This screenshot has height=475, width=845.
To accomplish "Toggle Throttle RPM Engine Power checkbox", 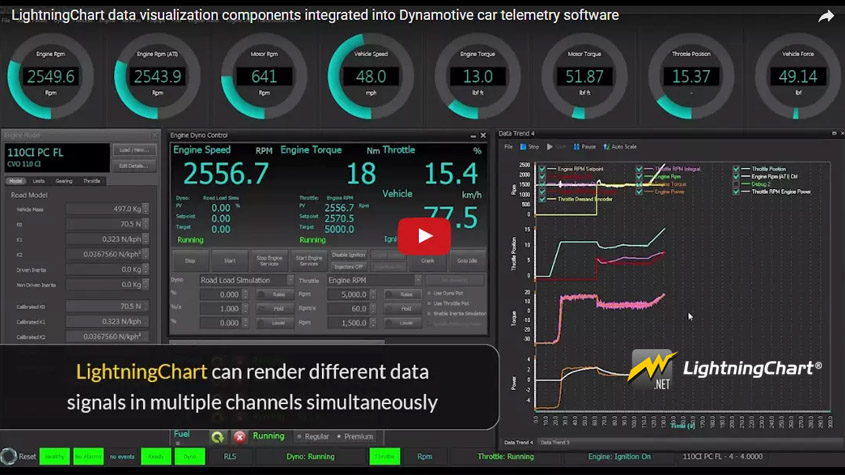I will (736, 191).
